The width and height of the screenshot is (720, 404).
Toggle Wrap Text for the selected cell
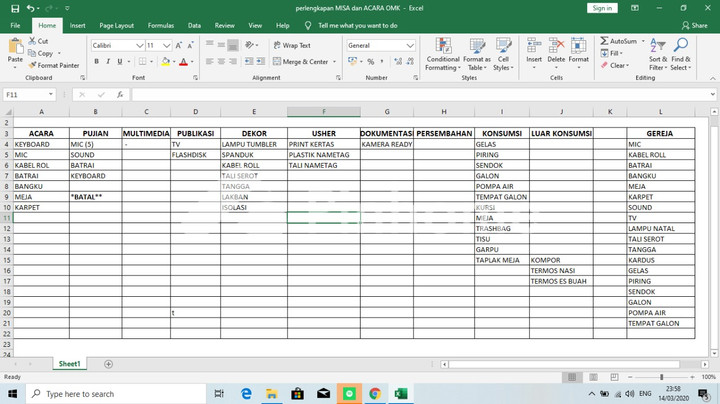click(x=291, y=45)
